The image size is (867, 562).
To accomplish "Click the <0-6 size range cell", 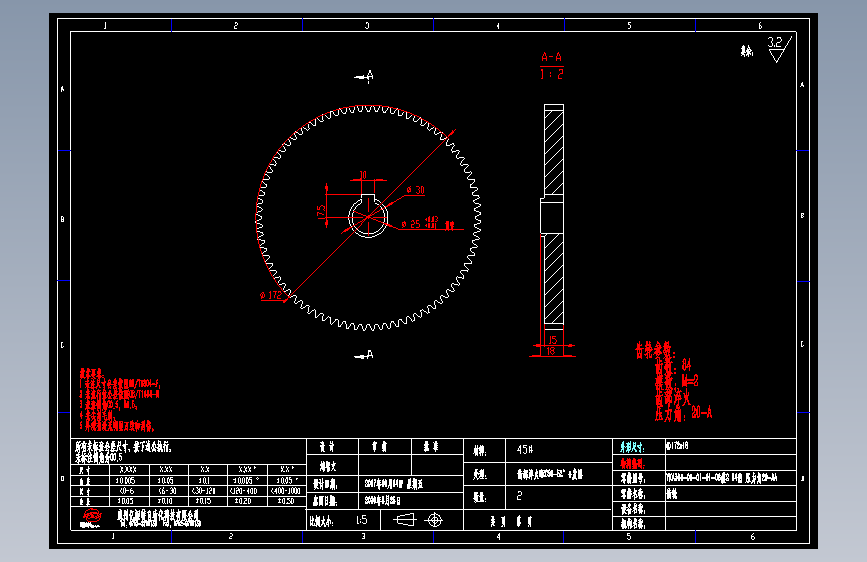I will 127,491.
